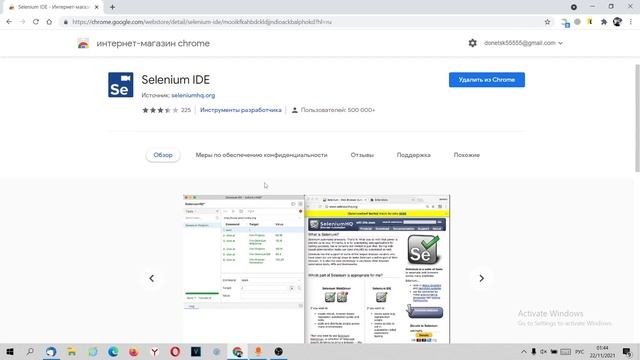Screen dimensions: 640x360
Task: Open Windows taskbar search
Action: [x=30, y=351]
